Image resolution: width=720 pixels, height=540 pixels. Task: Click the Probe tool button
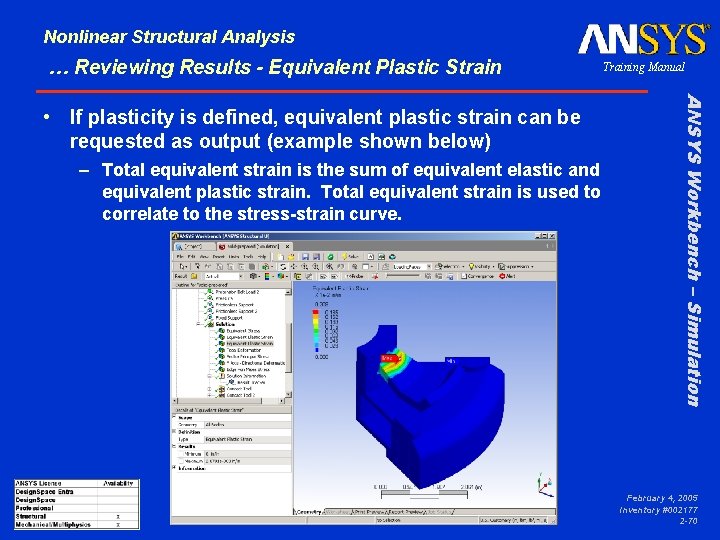click(x=354, y=276)
